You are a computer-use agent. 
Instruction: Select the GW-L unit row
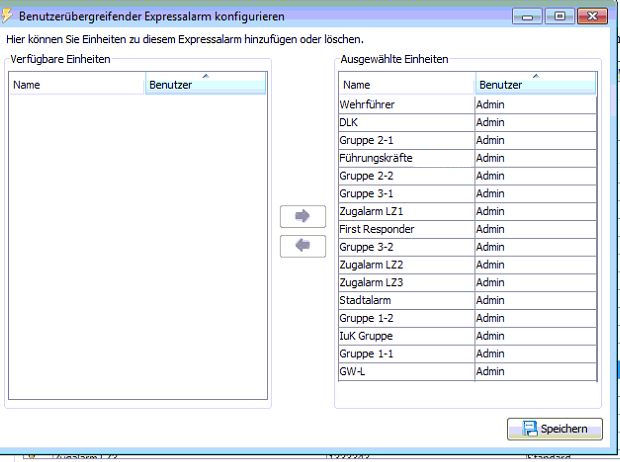pos(408,371)
